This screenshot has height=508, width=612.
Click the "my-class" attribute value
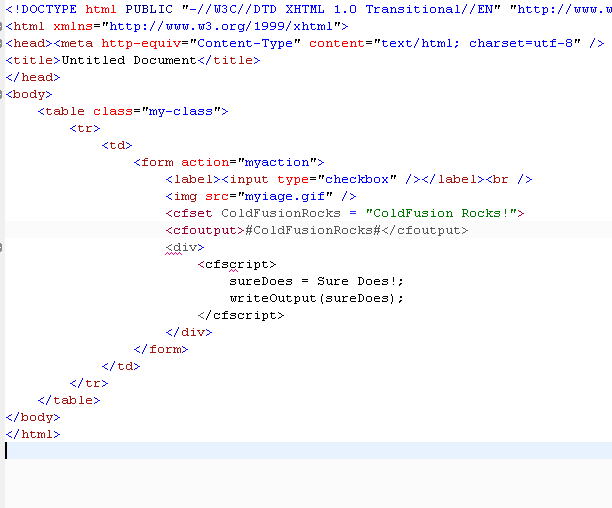tap(181, 111)
